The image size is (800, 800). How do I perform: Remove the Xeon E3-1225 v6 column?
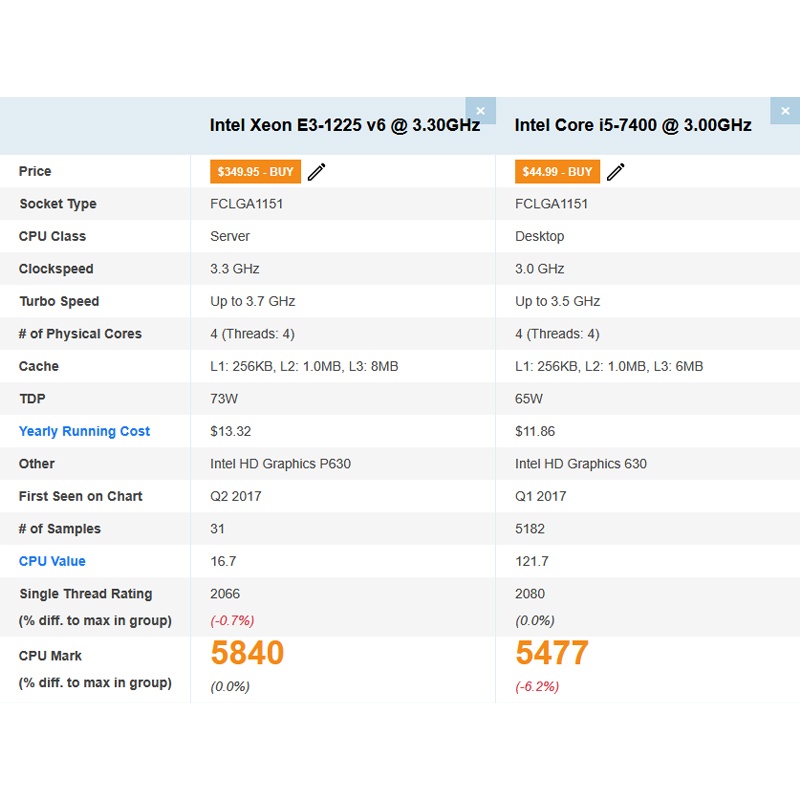480,111
